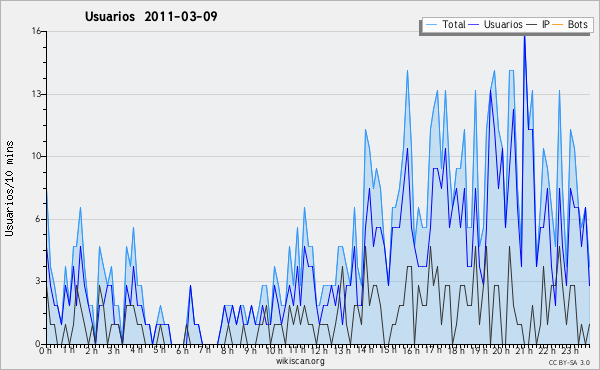Screen dimensions: 600x370
Task: Click the y-axis value 10
Action: (36, 156)
